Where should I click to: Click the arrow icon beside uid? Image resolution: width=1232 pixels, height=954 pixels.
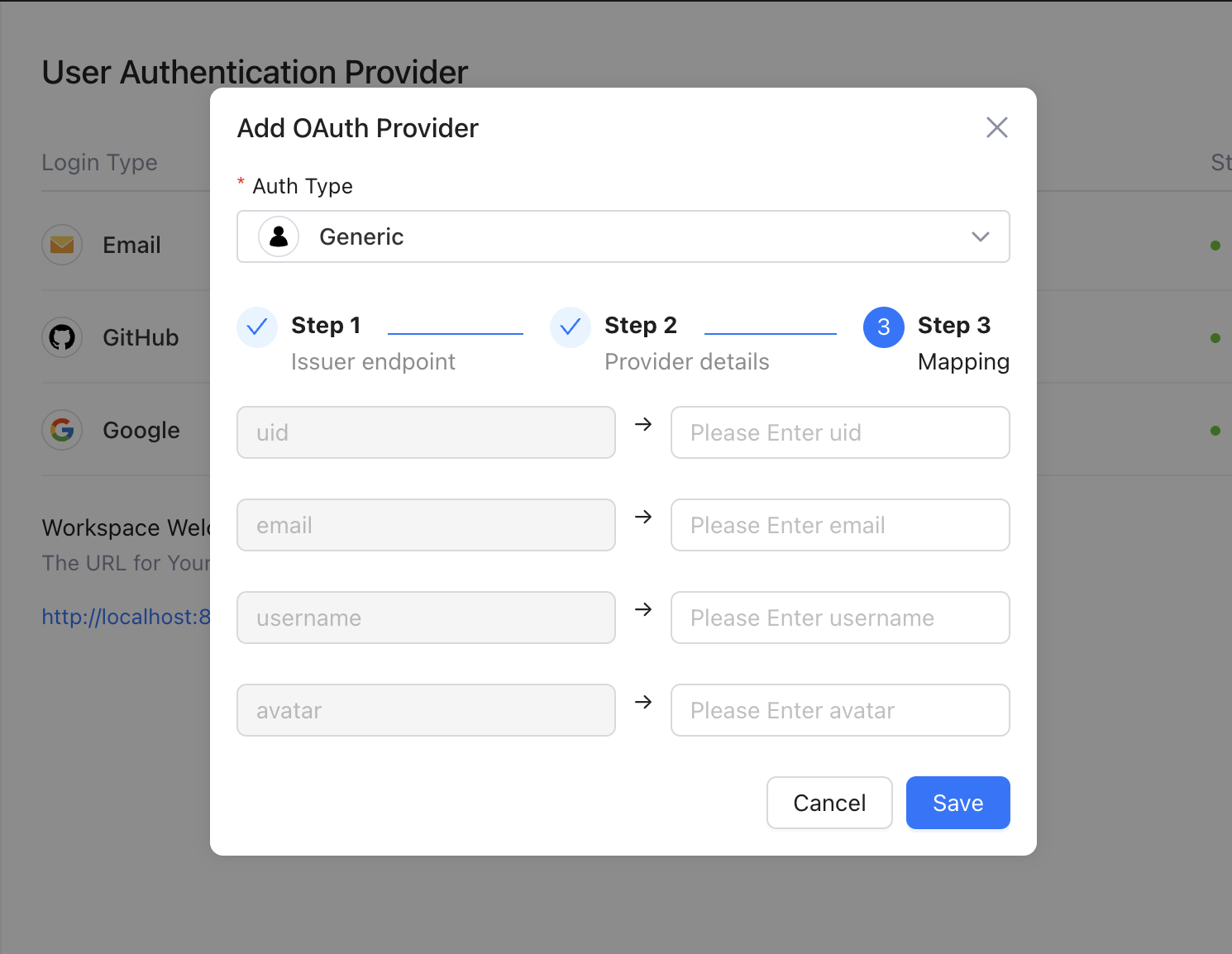point(643,424)
